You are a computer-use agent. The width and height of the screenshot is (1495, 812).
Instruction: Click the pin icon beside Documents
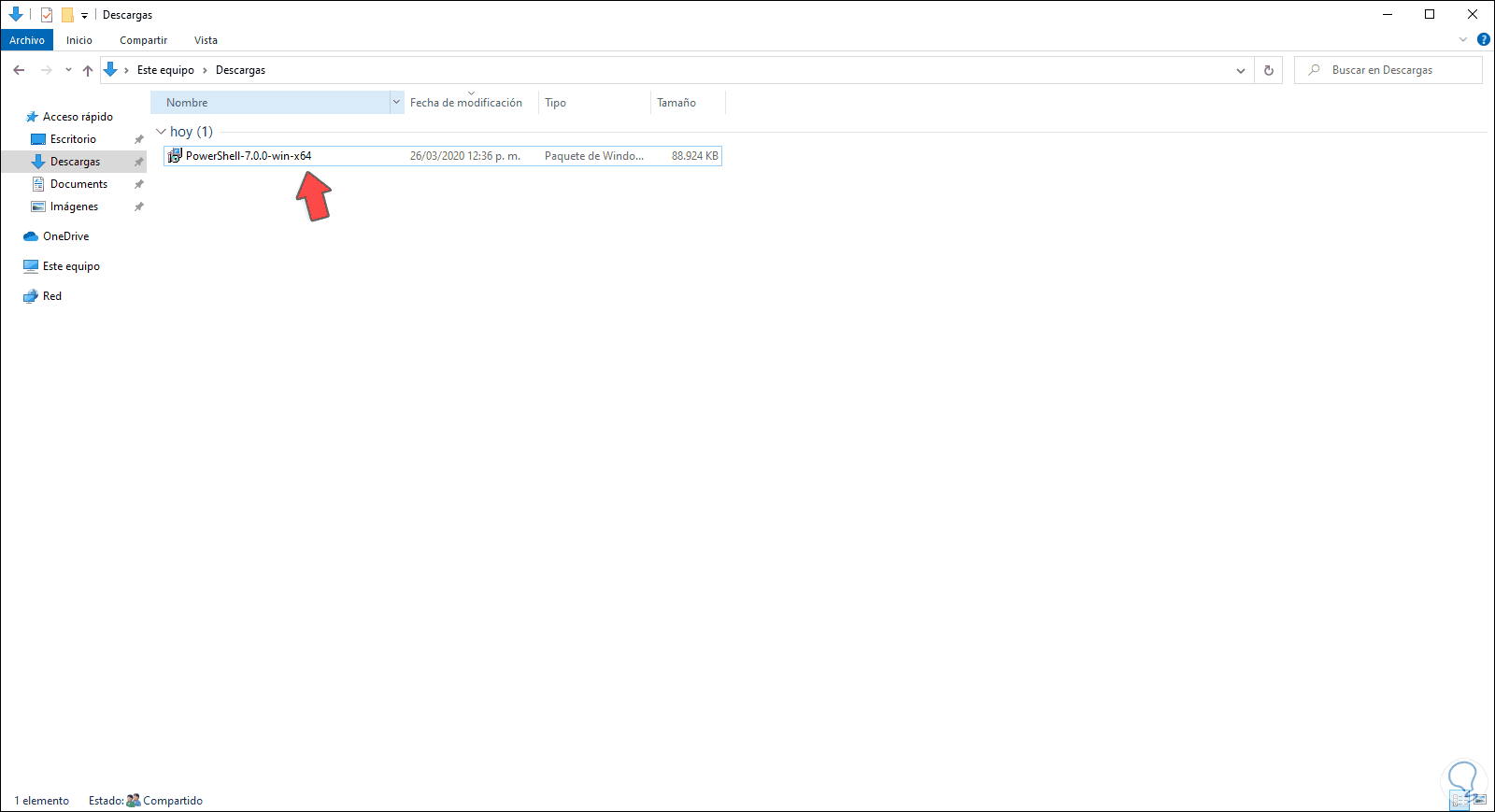[x=139, y=184]
